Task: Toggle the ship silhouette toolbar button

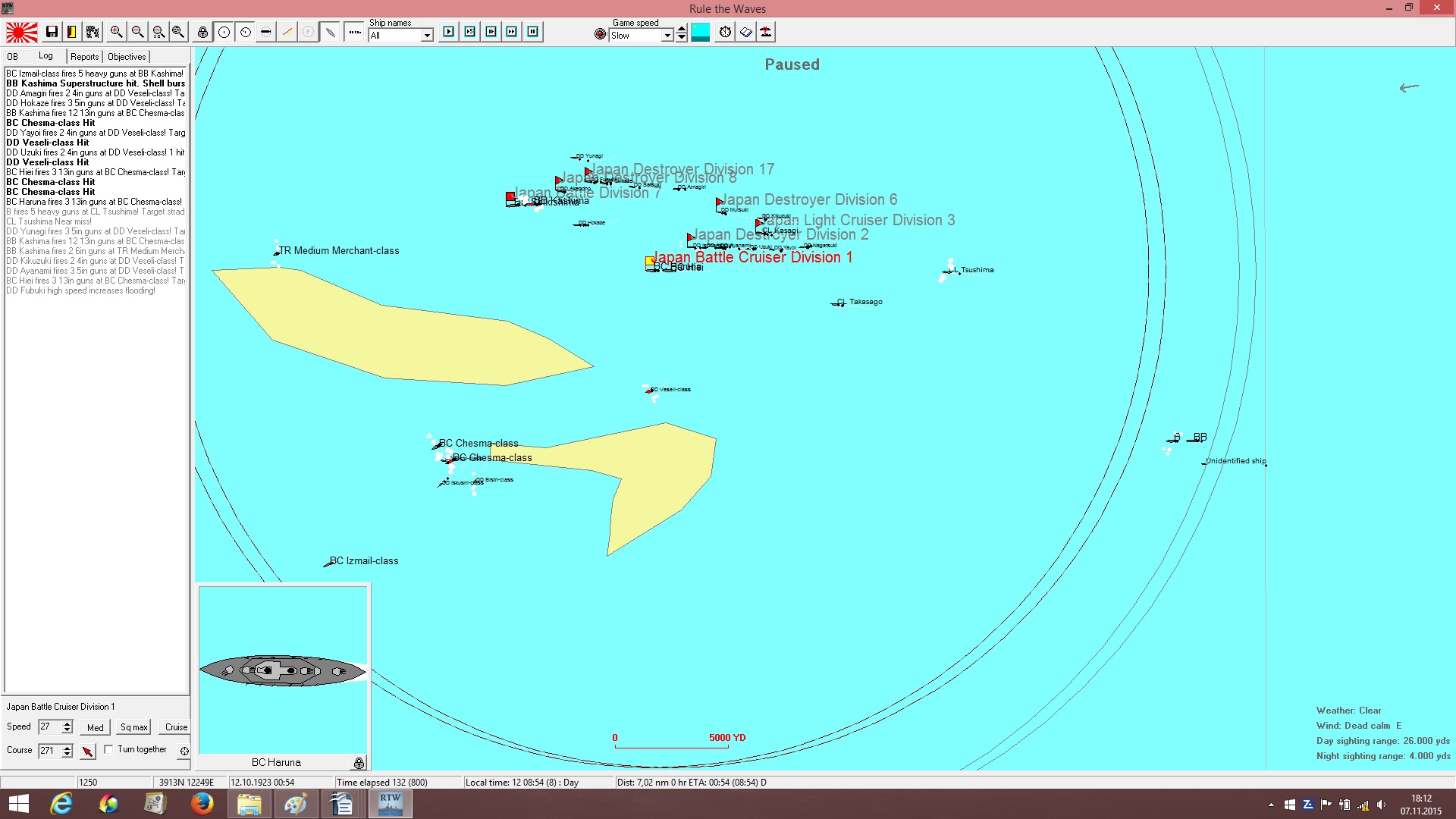Action: [330, 32]
